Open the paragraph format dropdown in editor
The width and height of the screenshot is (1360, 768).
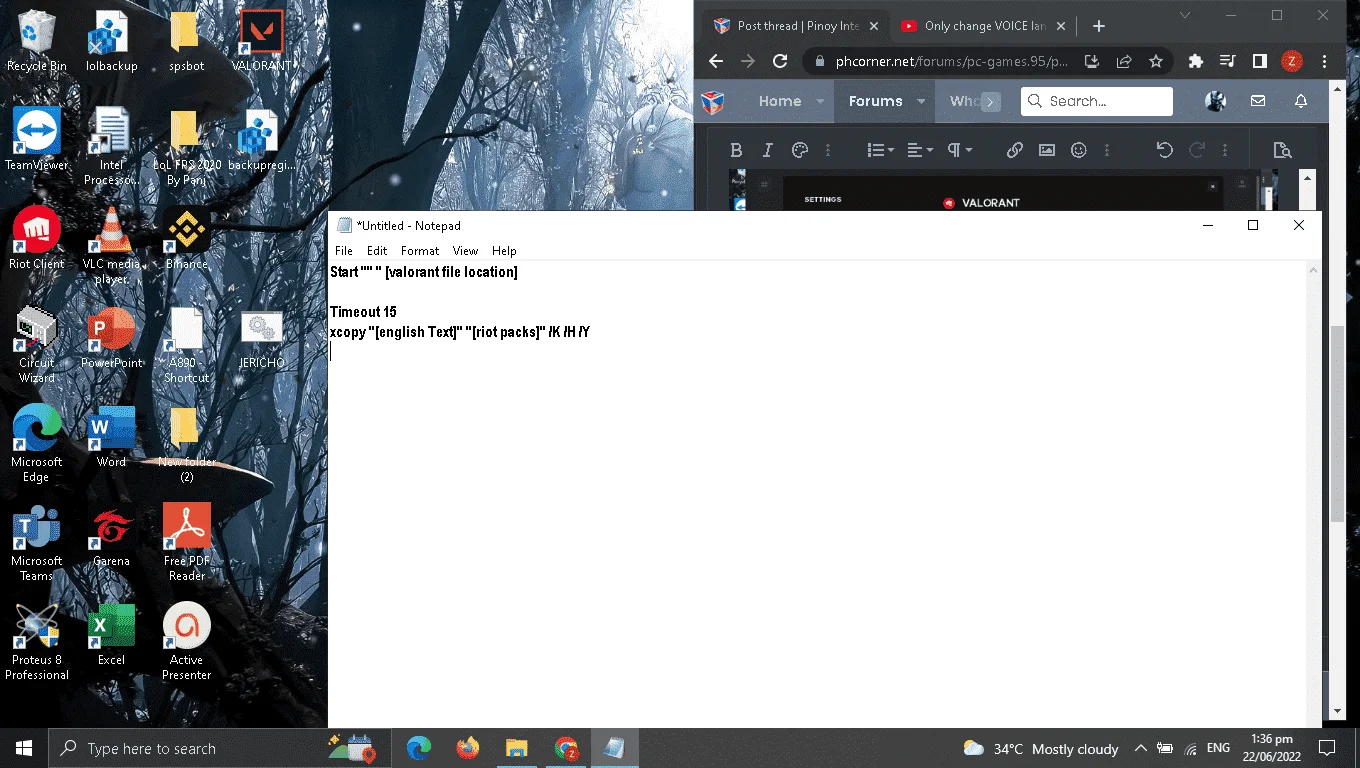pyautogui.click(x=958, y=150)
